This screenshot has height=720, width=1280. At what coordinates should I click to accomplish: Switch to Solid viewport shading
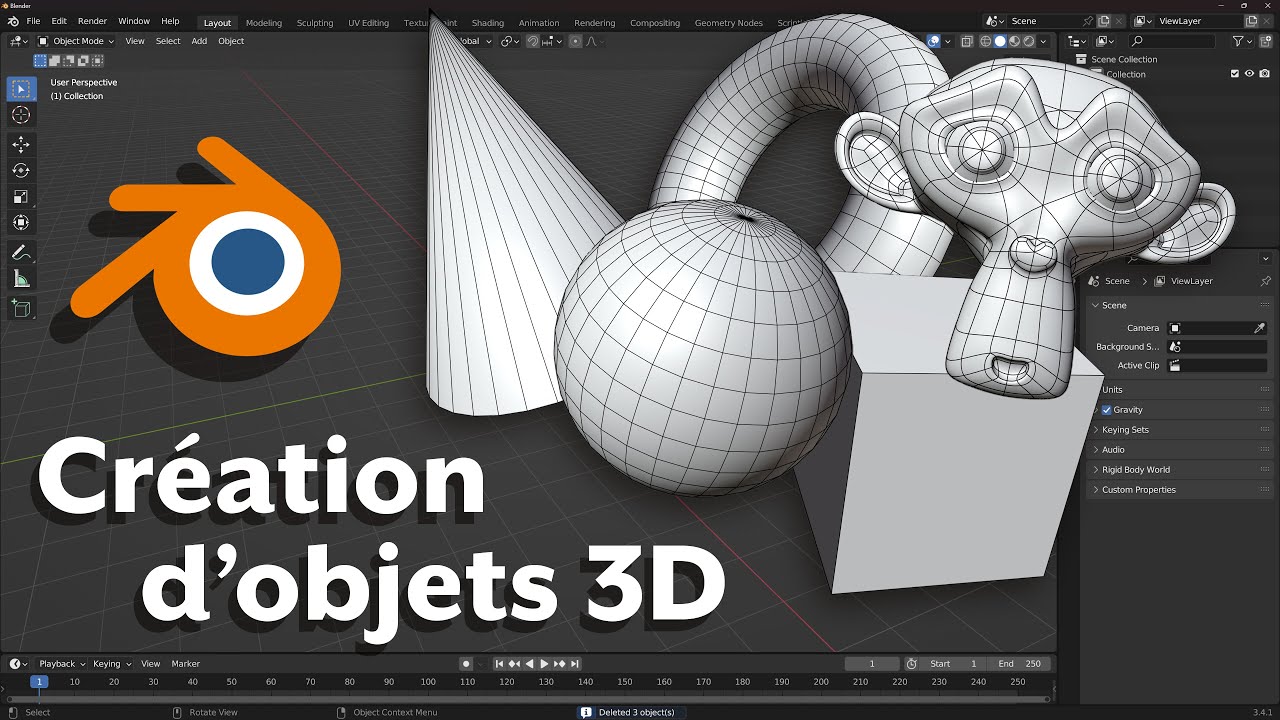point(1000,41)
